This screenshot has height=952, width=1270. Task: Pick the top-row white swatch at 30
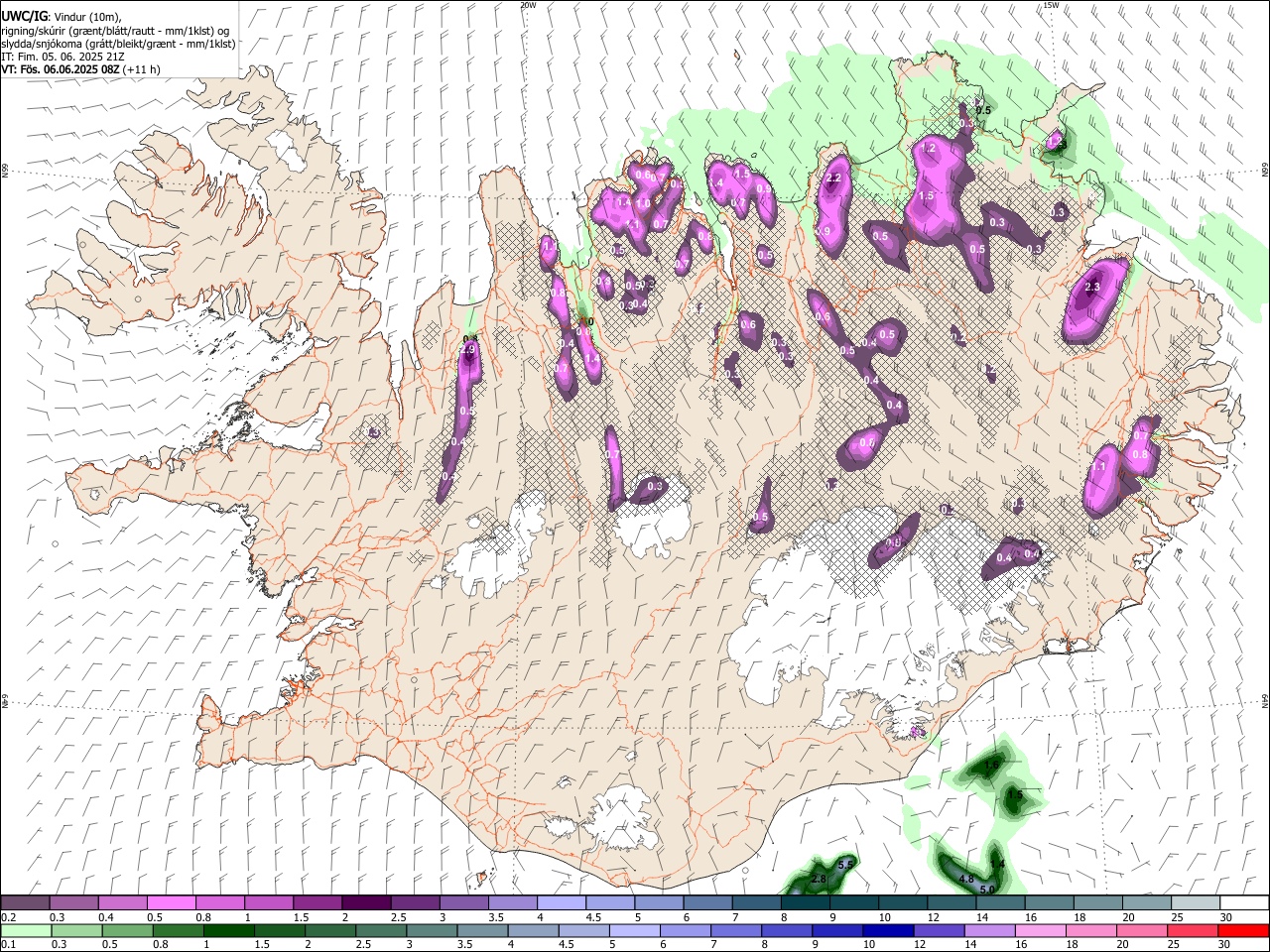(1244, 902)
